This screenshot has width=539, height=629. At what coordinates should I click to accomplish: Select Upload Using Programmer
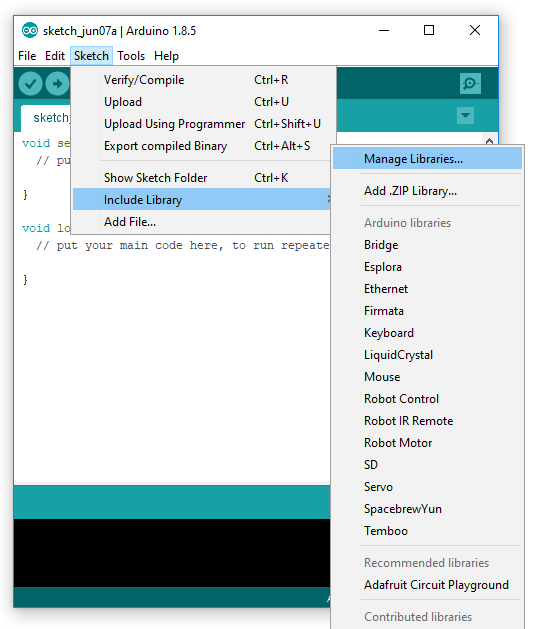click(203, 124)
